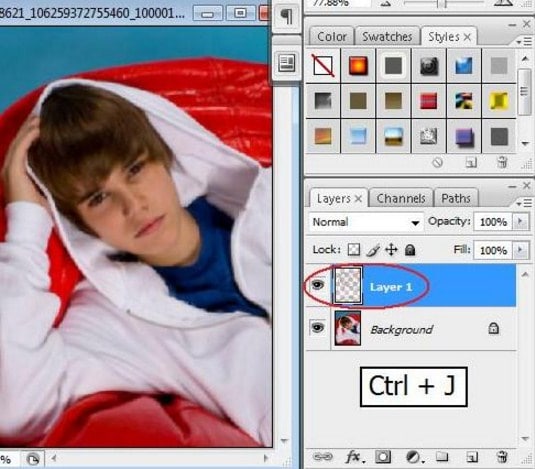Apply the dark chrome circular style
The height and width of the screenshot is (469, 535).
tap(429, 65)
